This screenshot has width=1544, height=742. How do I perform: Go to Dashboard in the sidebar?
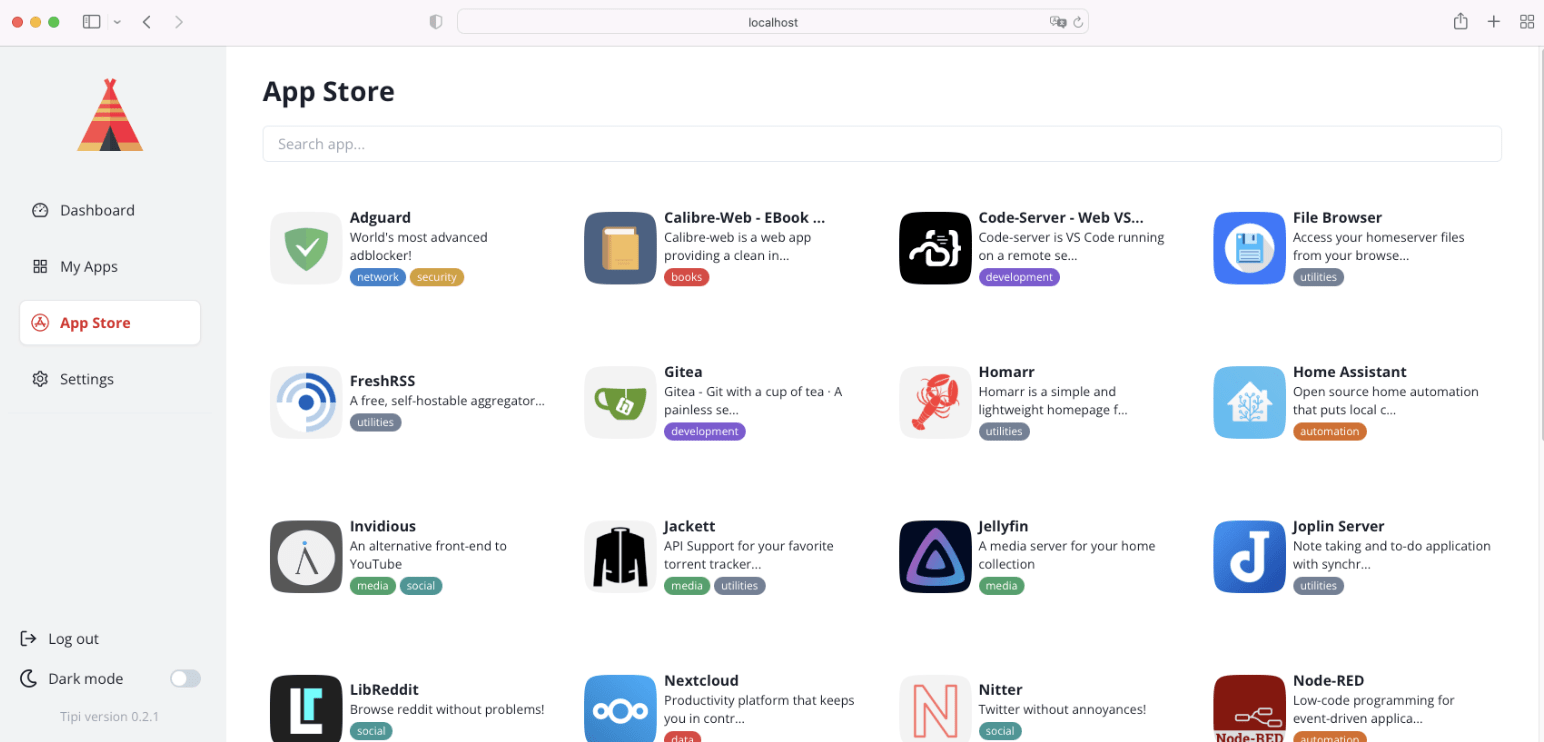(110, 210)
